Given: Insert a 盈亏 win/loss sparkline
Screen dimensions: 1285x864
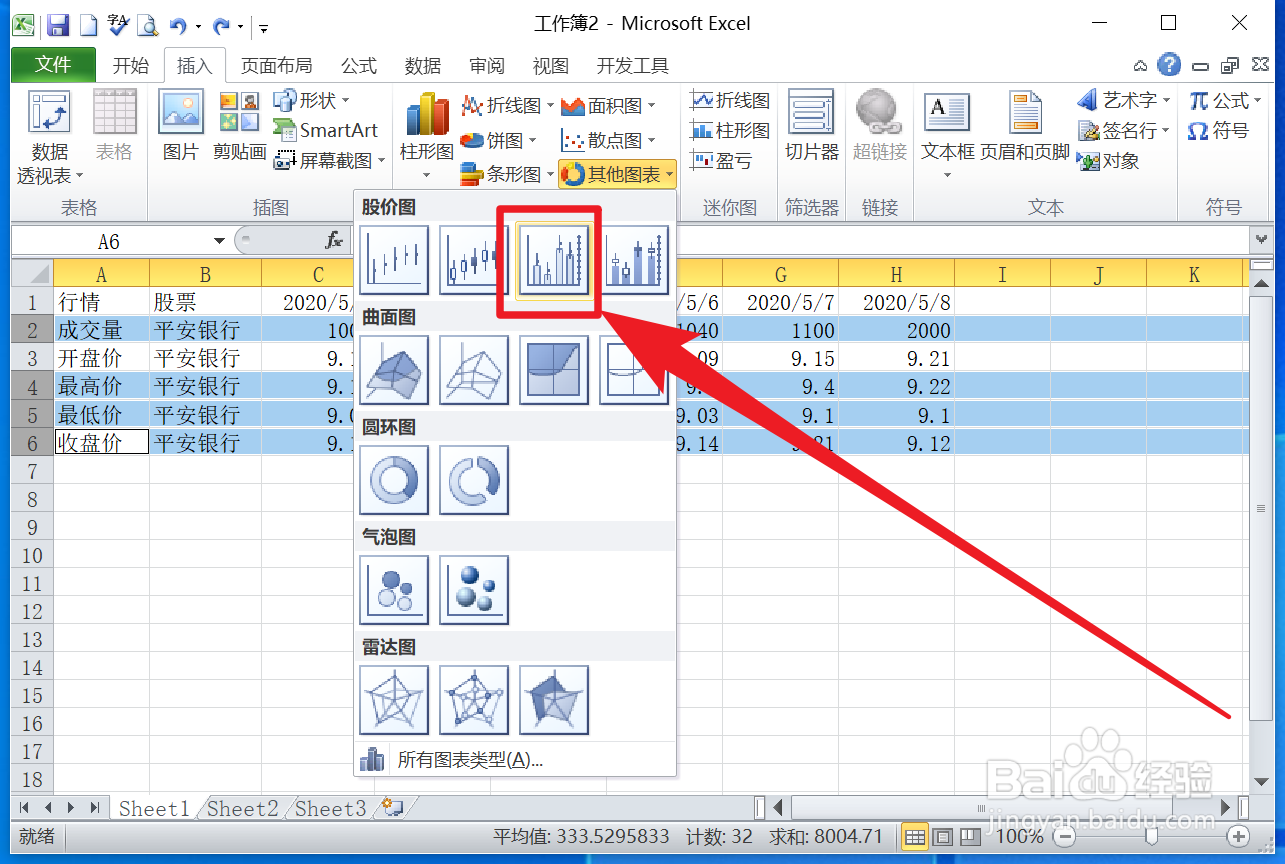Looking at the screenshot, I should pyautogui.click(x=722, y=160).
